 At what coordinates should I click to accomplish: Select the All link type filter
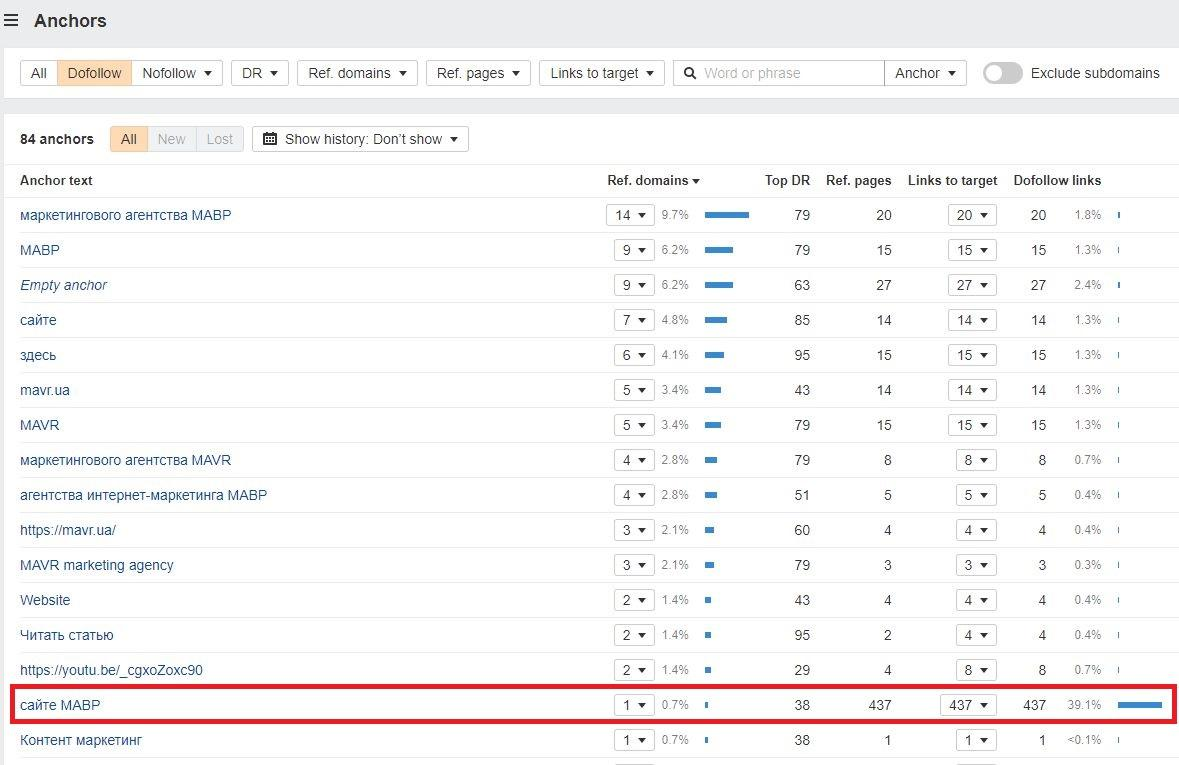point(38,73)
